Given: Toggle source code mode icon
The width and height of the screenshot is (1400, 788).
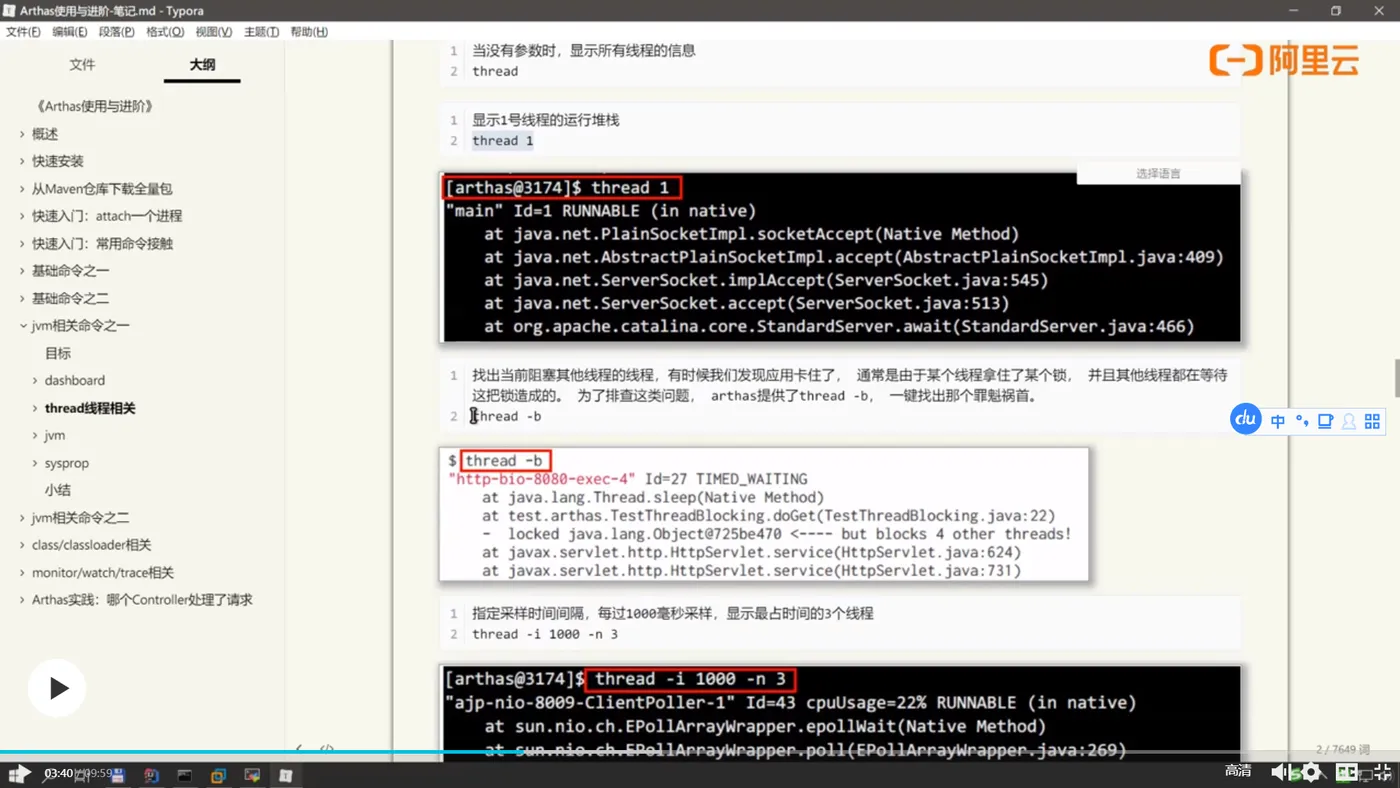Looking at the screenshot, I should [x=326, y=748].
